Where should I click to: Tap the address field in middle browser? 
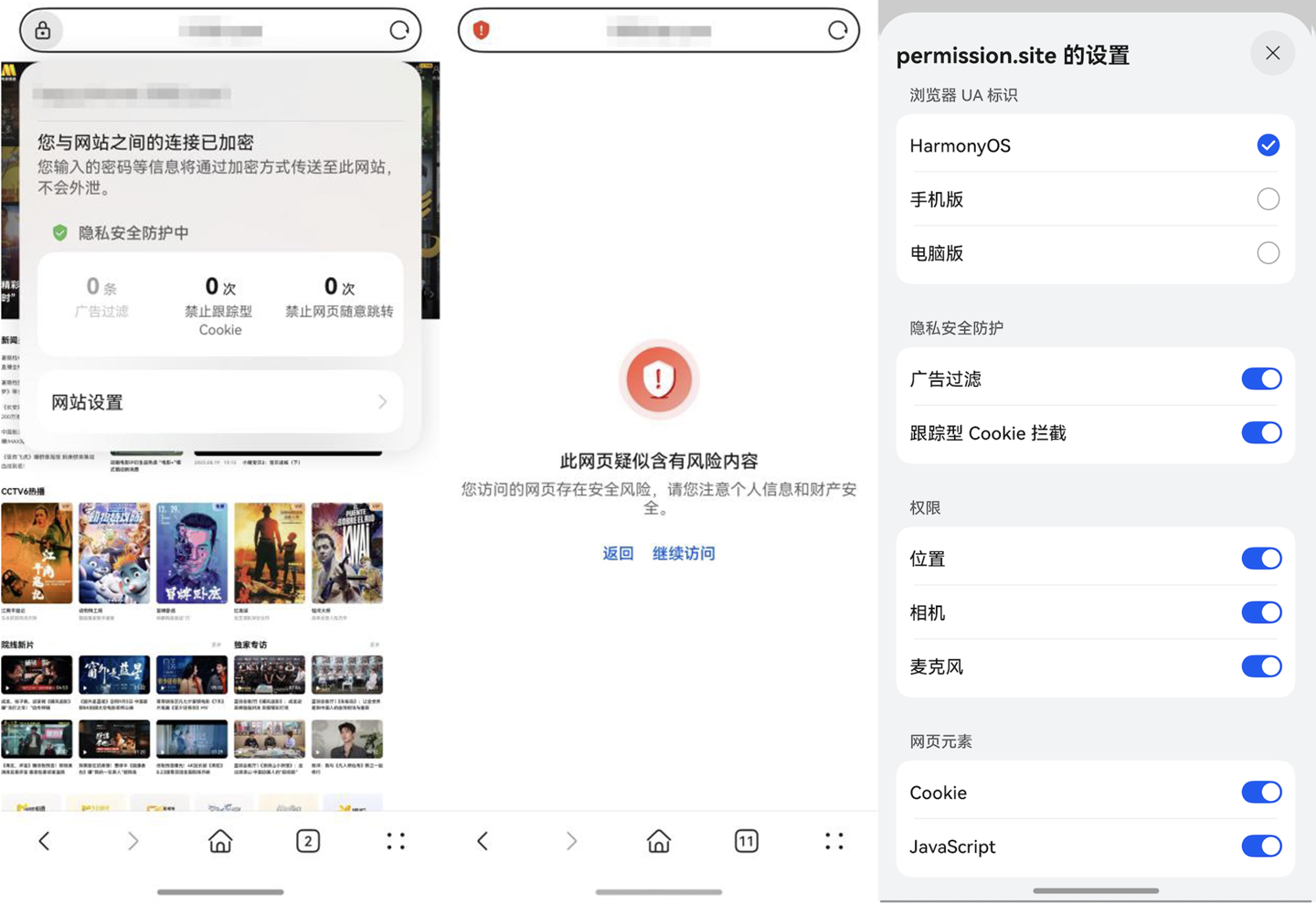pyautogui.click(x=658, y=31)
